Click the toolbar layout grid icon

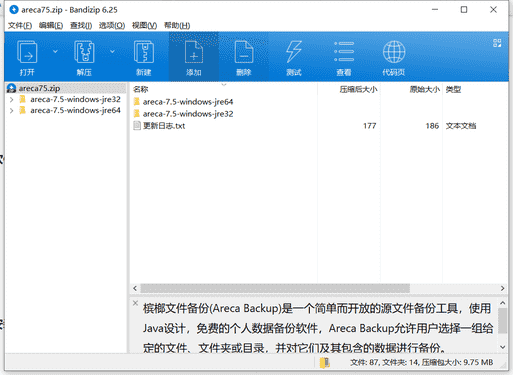pyautogui.click(x=497, y=43)
